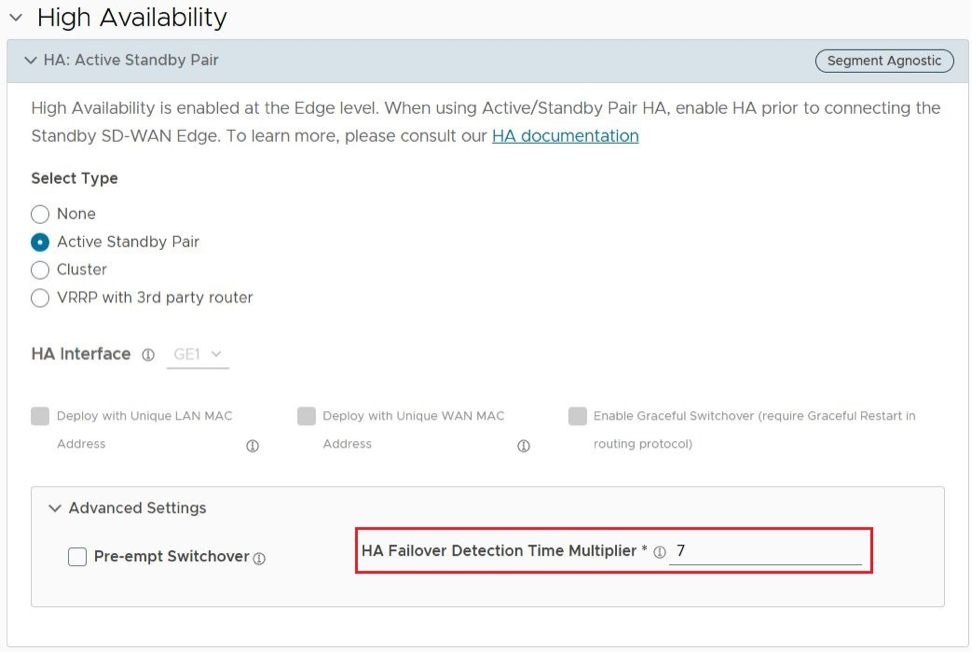Screen dimensions: 972x652
Task: Click info icon beside Pre-empt Switchover
Action: [x=260, y=559]
